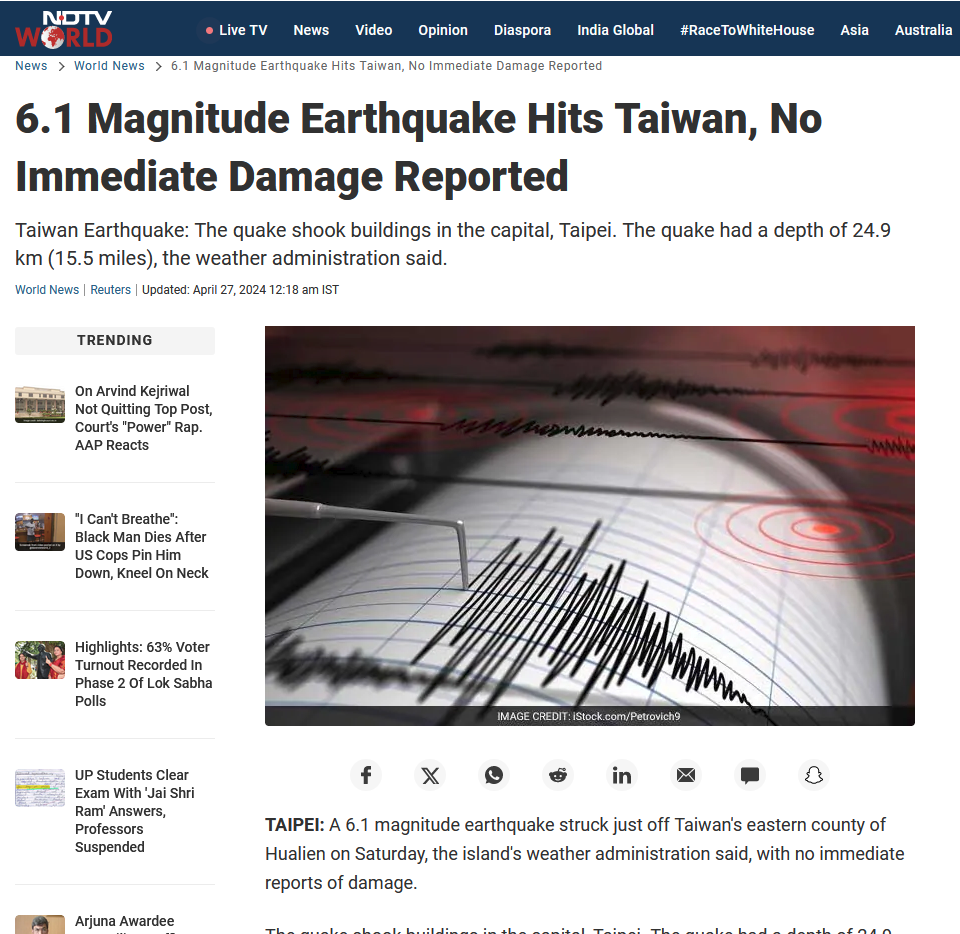Click the "I Can't Breathe" story thumbnail

40,532
